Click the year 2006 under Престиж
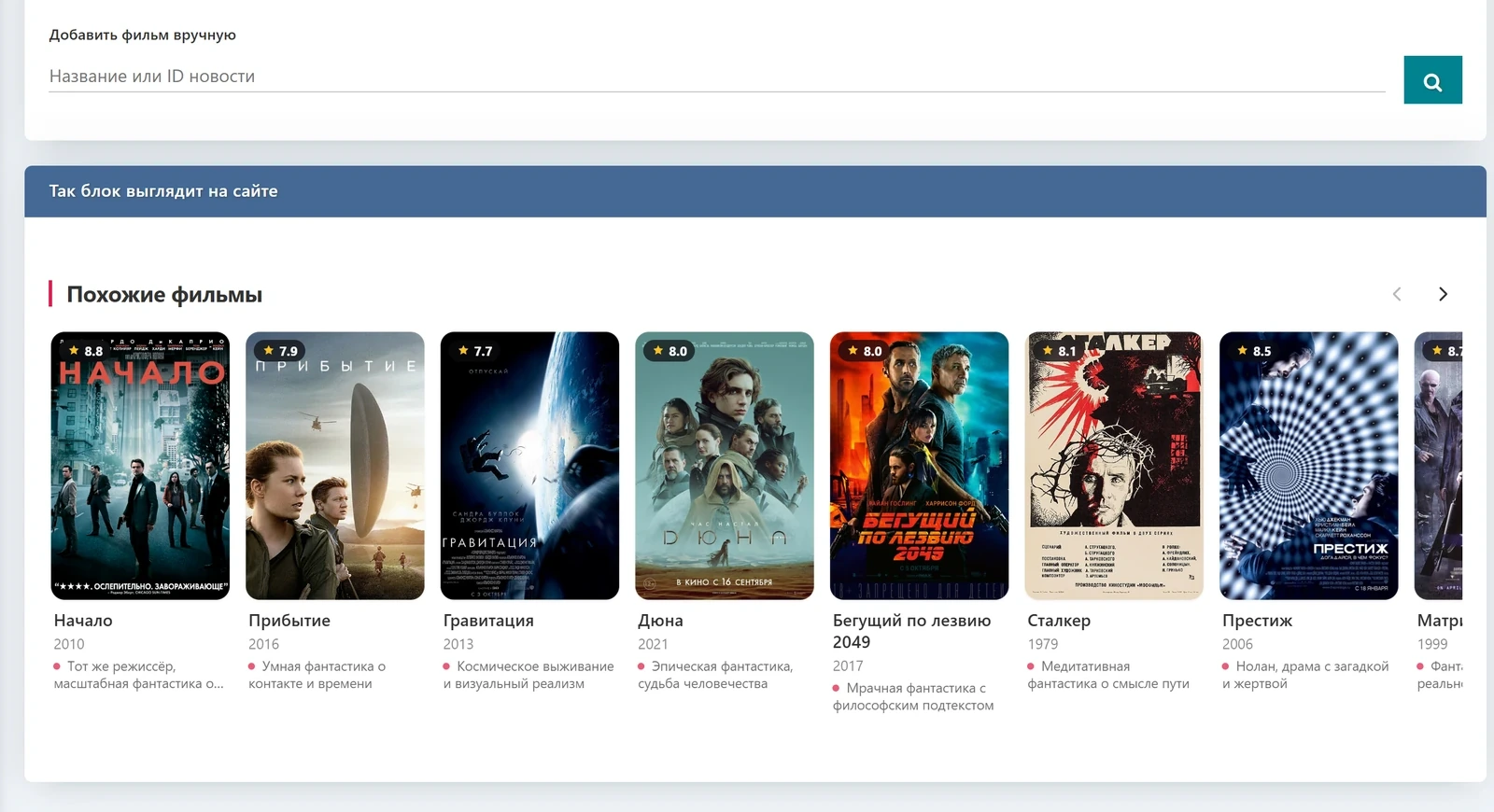The height and width of the screenshot is (812, 1494). 1237,644
